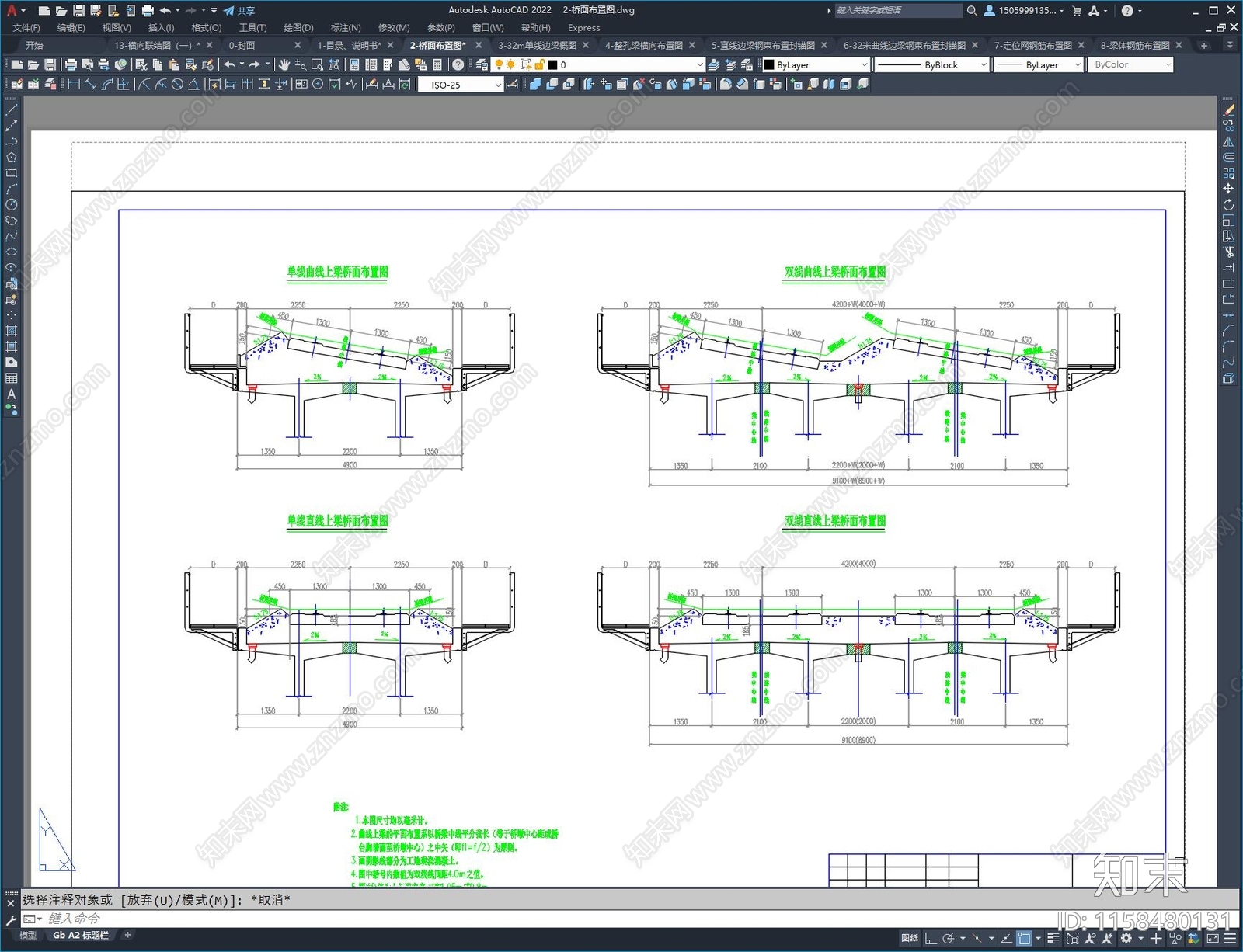The height and width of the screenshot is (952, 1243).
Task: Switch to the 0-封面 drawing tab
Action: (242, 46)
